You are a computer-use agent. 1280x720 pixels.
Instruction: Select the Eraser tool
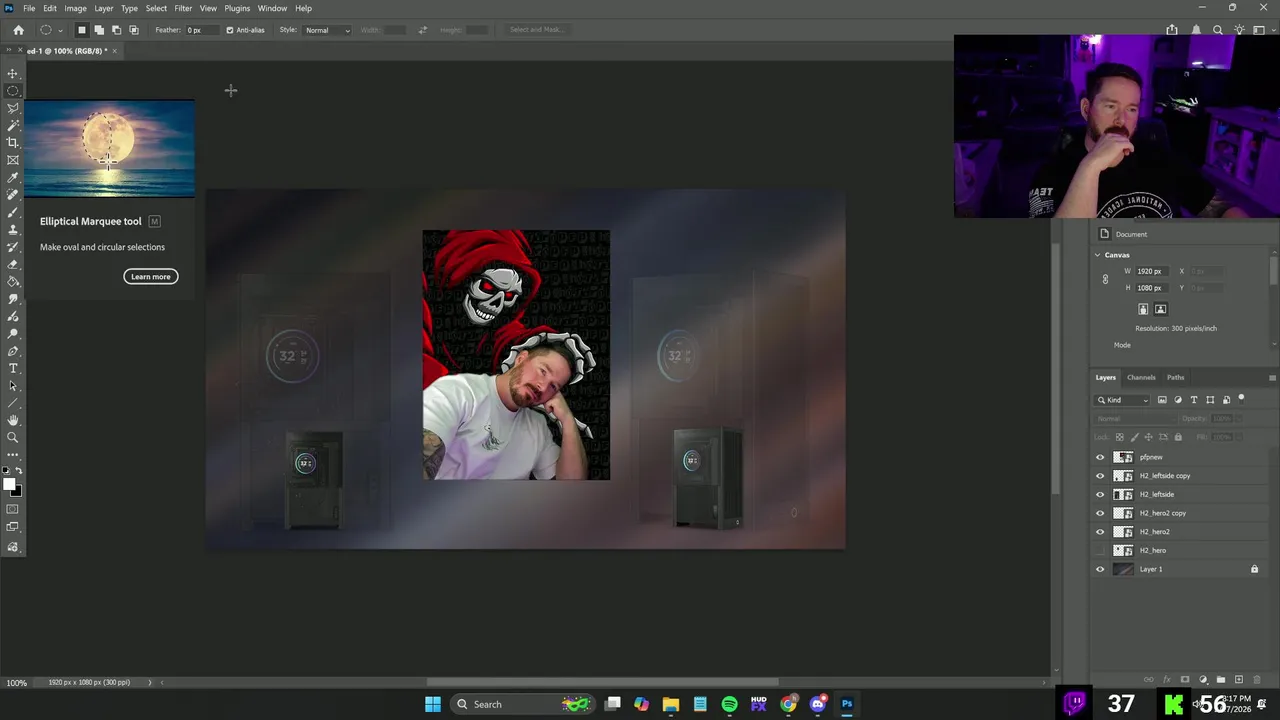click(13, 264)
